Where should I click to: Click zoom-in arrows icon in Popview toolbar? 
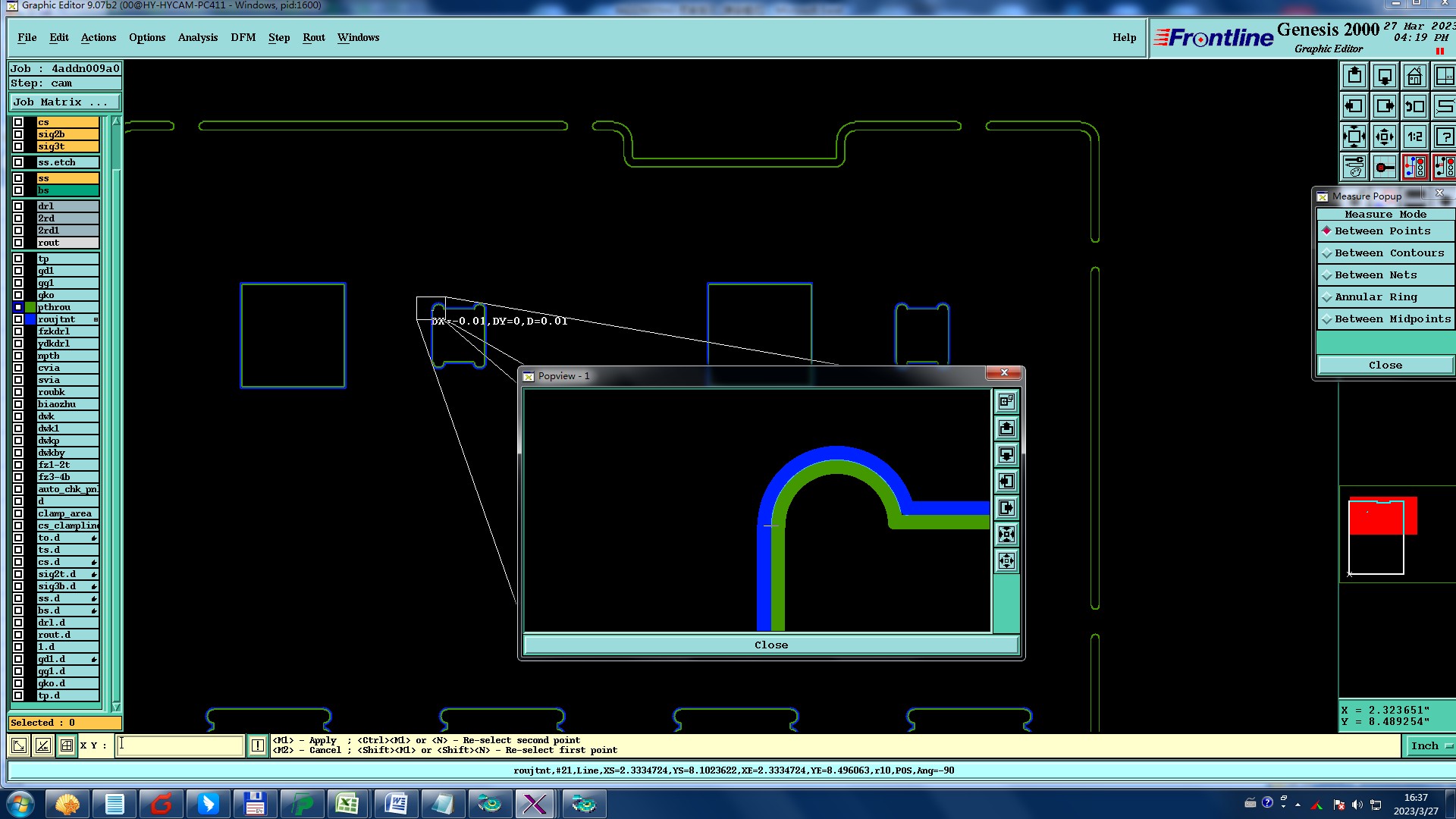[1006, 535]
